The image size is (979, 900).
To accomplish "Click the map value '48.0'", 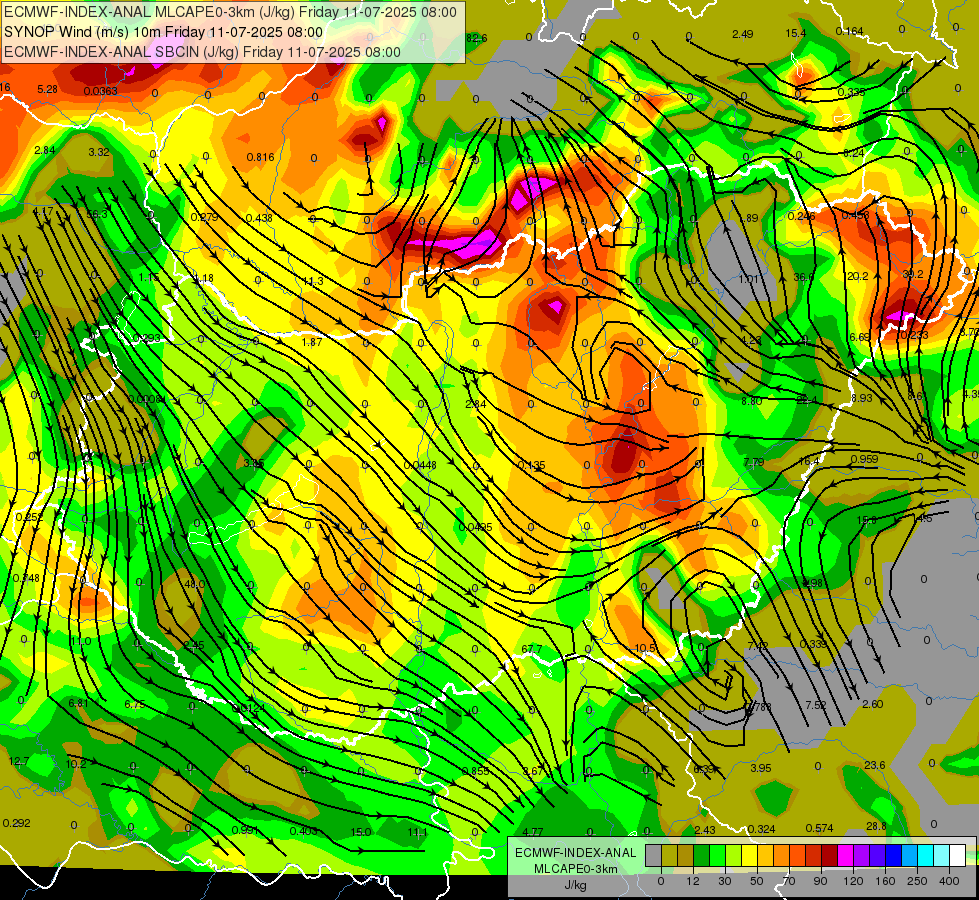I will click(x=195, y=584).
